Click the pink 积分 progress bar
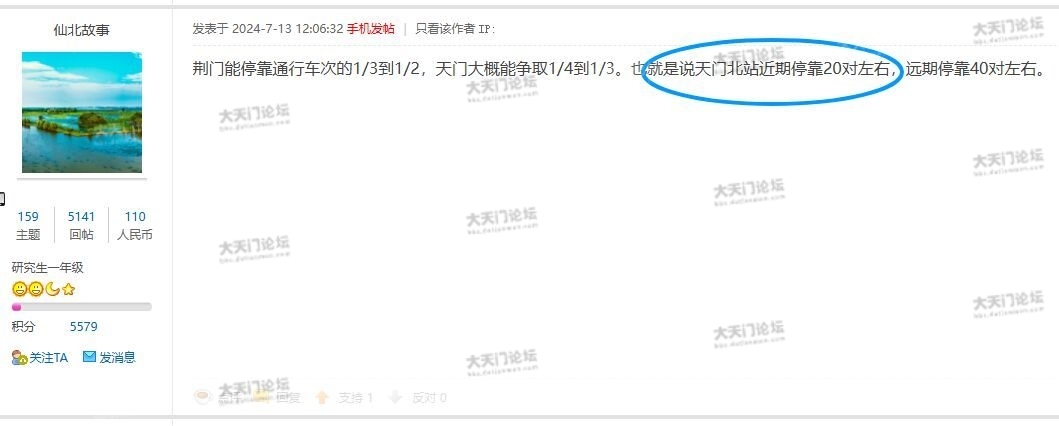1059x426 pixels. click(82, 307)
